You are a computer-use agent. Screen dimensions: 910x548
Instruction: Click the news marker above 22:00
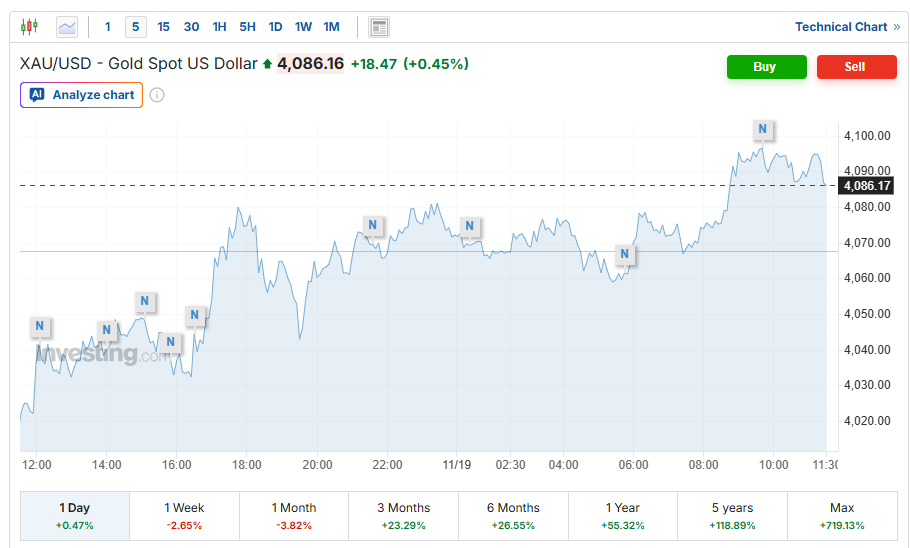point(372,225)
